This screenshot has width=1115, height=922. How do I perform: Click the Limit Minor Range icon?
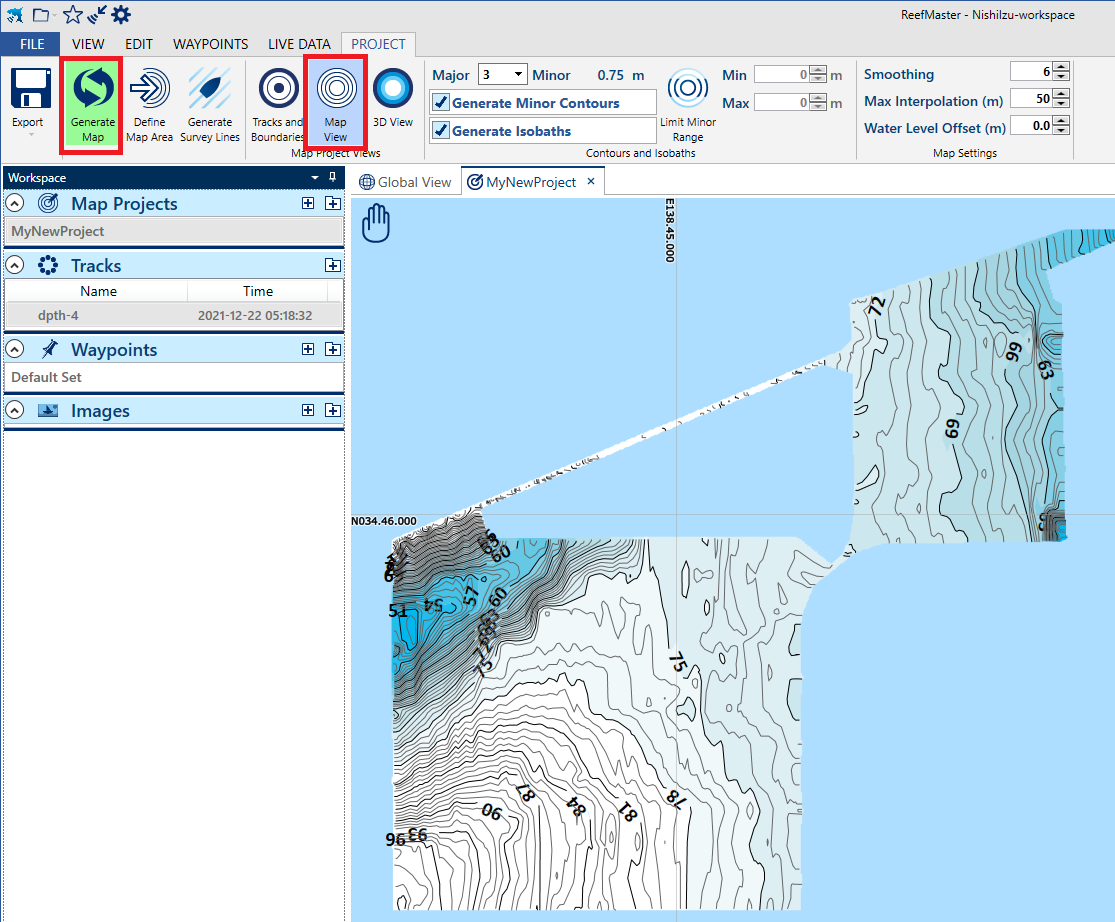tap(688, 90)
